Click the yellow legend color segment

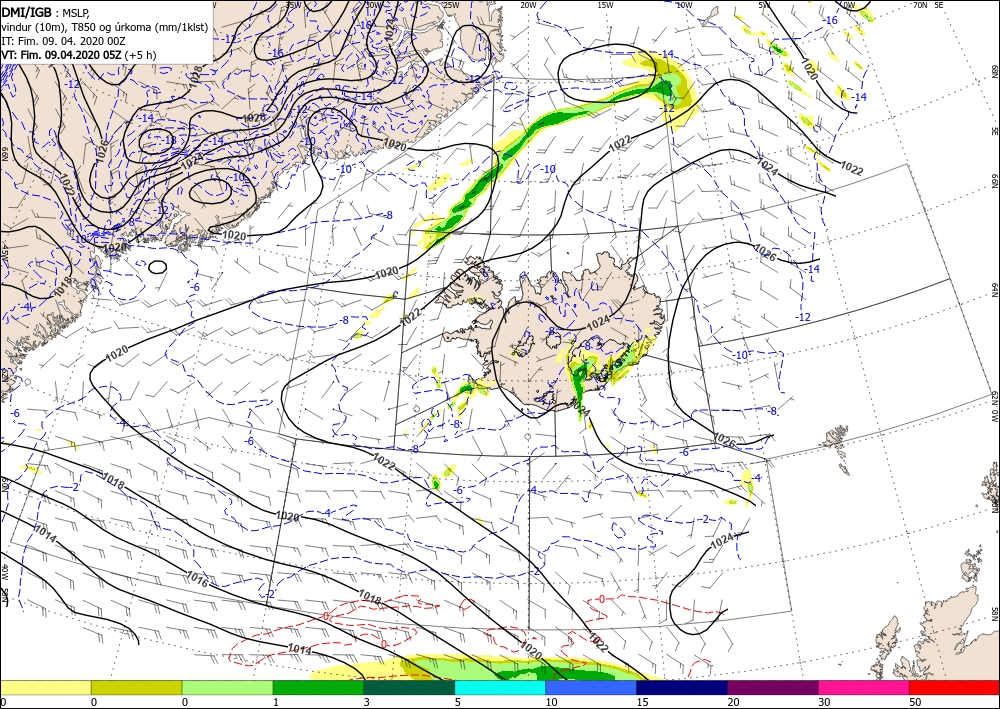(x=45, y=687)
